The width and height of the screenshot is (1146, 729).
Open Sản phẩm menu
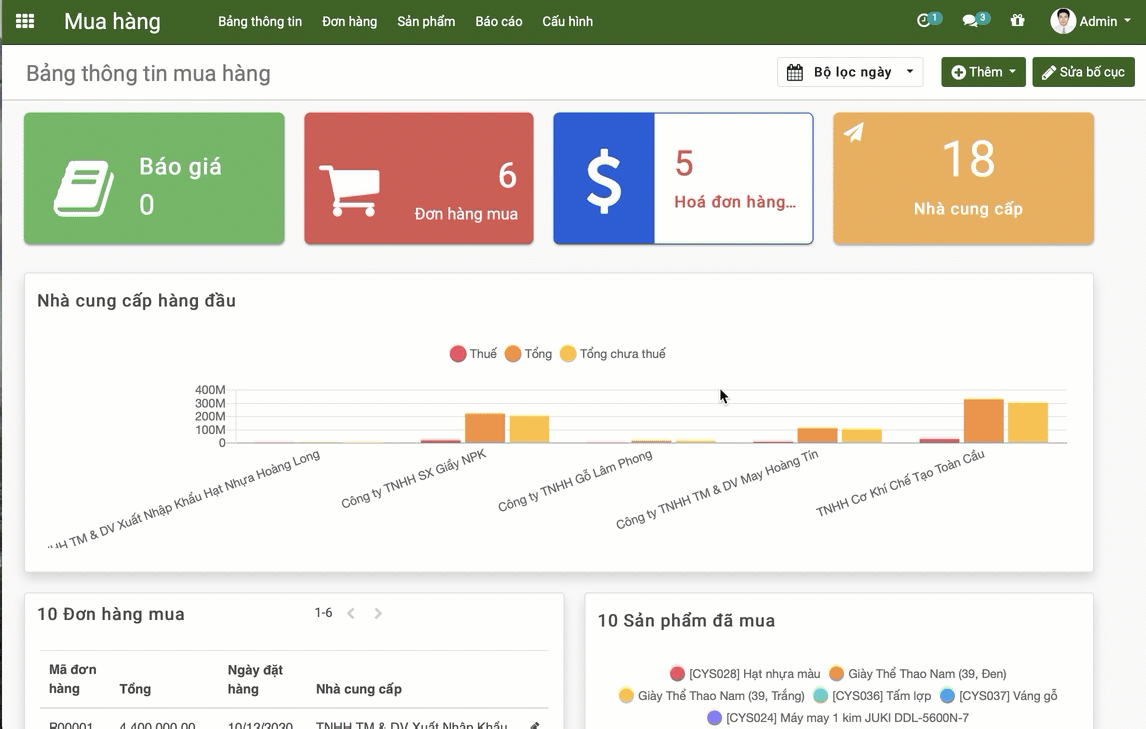pos(426,21)
